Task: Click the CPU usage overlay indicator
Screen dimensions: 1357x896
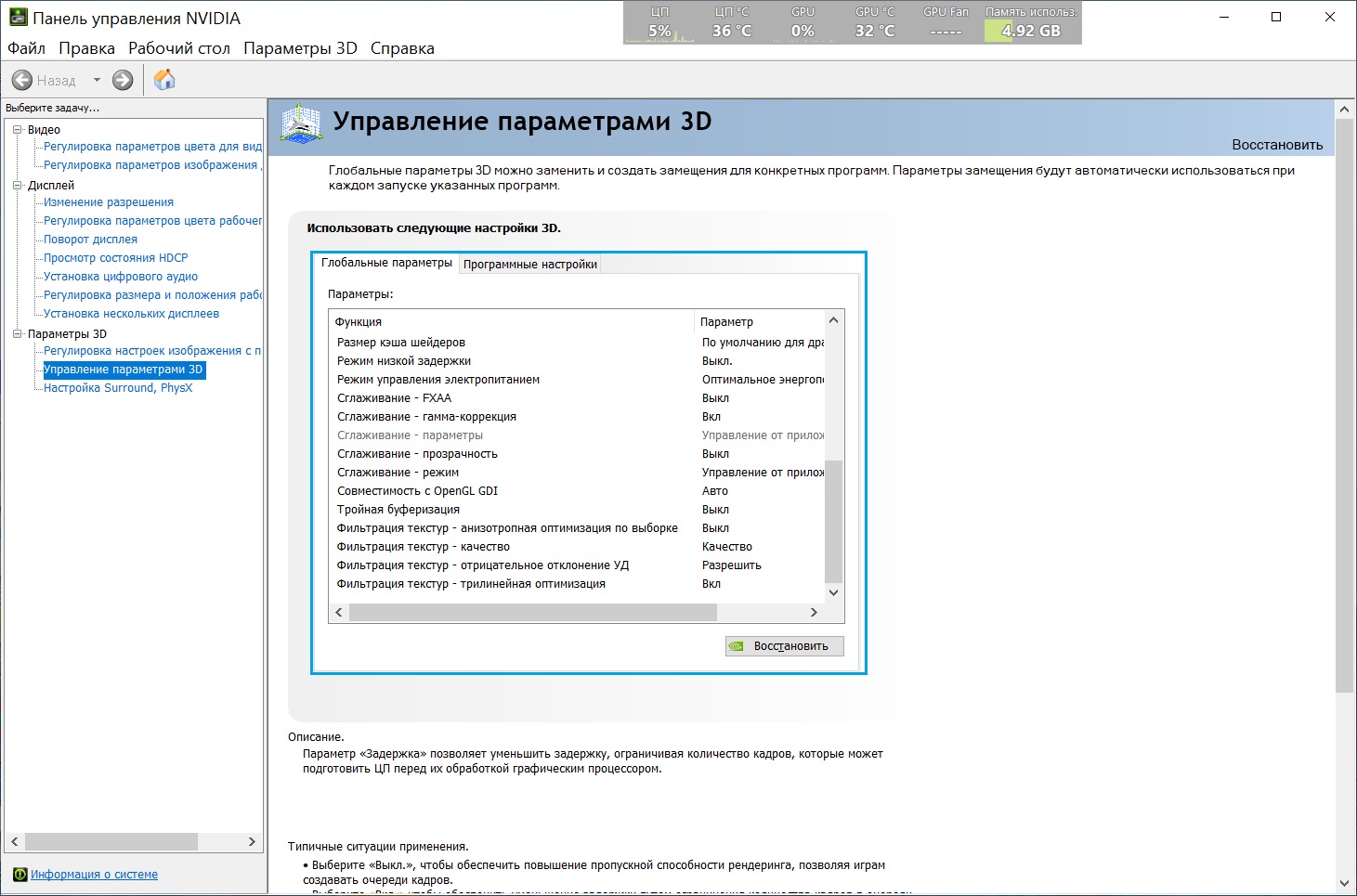Action: tap(659, 23)
